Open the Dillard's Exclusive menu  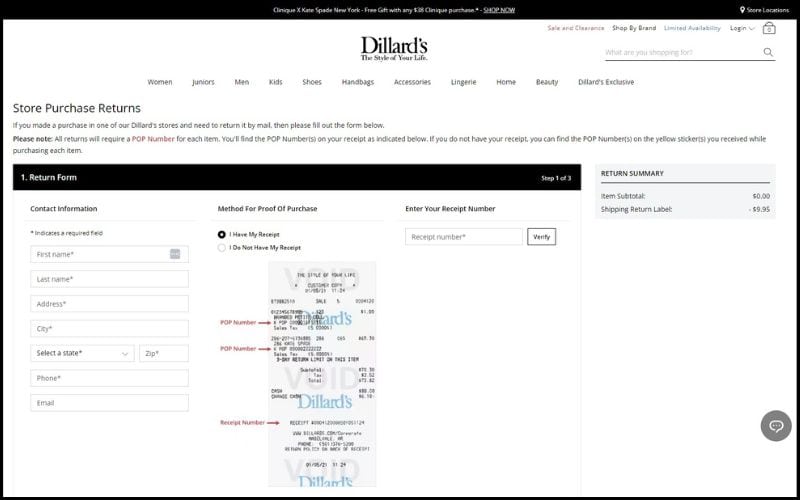point(606,82)
